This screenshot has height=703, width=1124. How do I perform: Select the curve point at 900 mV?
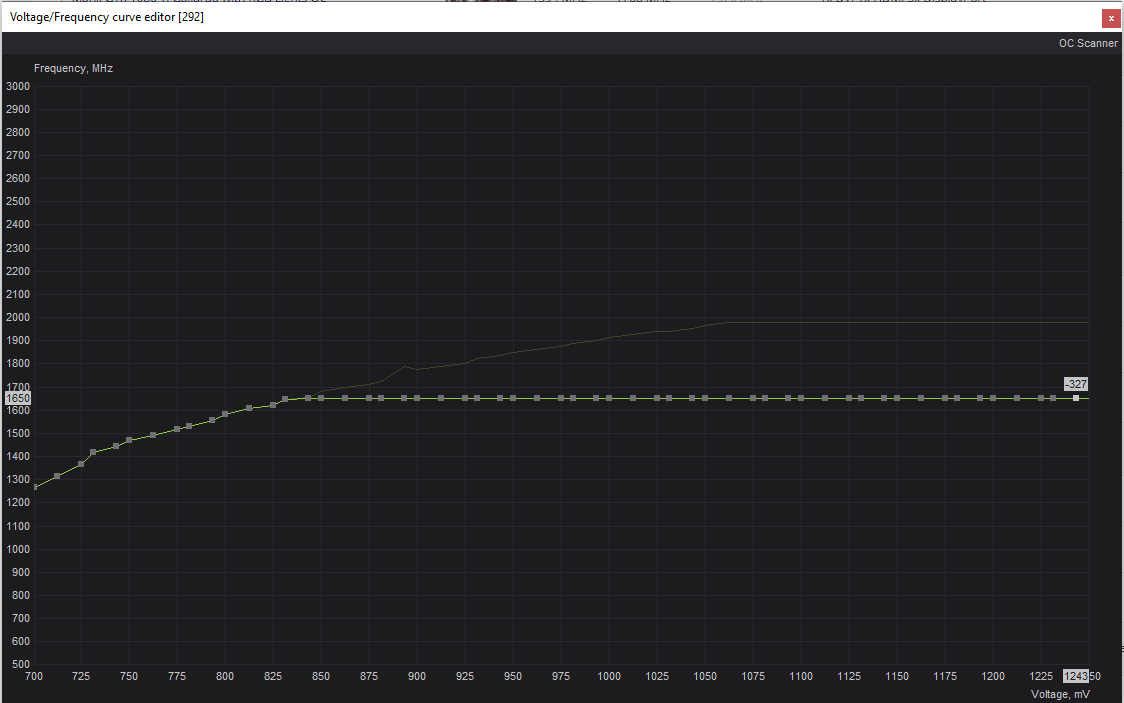click(417, 397)
